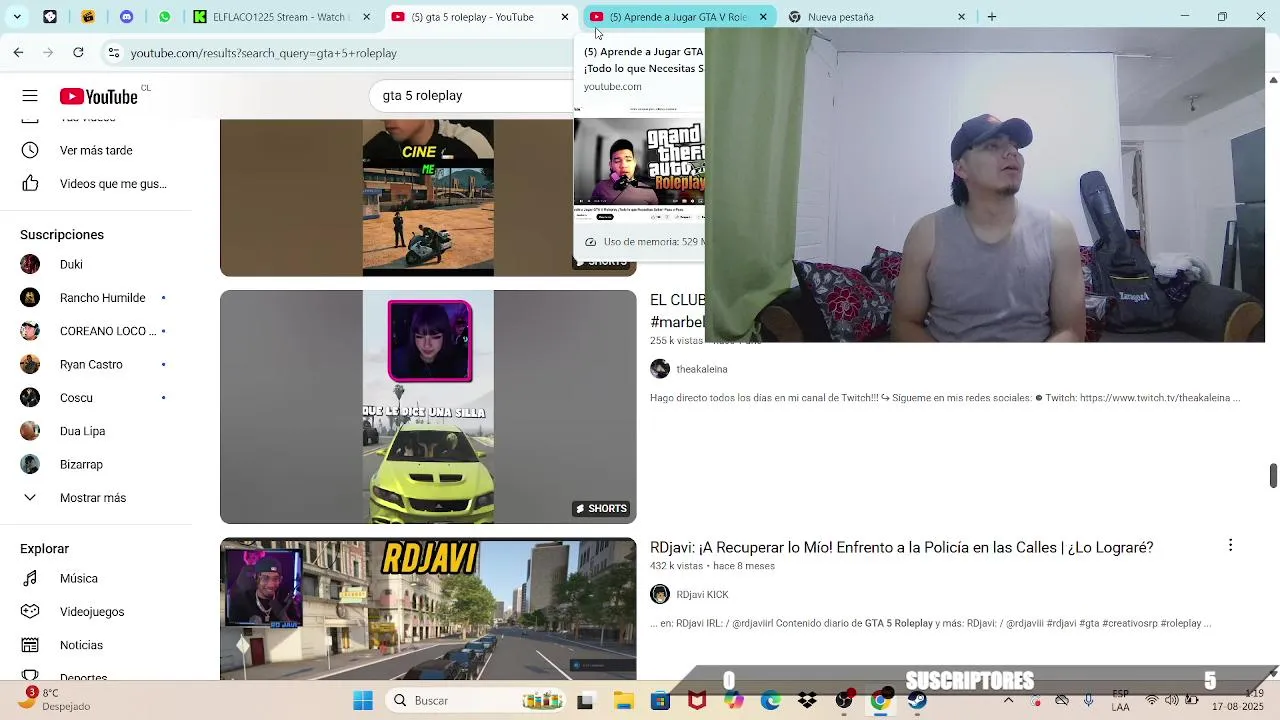Close the Nueva pestaña tab
Image resolution: width=1280 pixels, height=720 pixels.
tap(961, 17)
